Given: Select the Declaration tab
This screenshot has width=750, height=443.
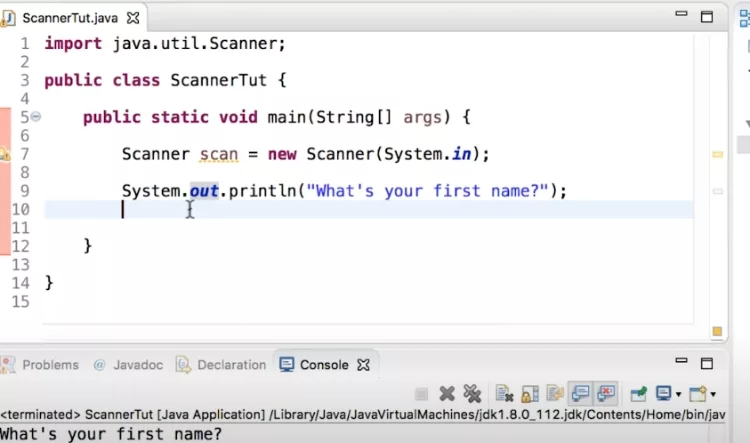Looking at the screenshot, I should tap(222, 365).
